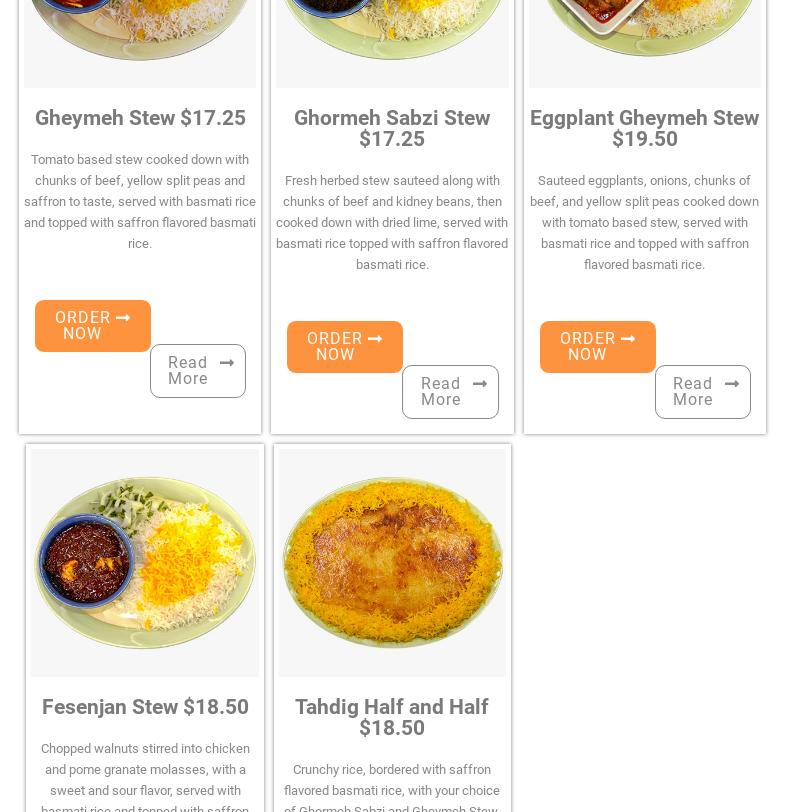This screenshot has width=785, height=812.
Task: Click the Fesenjan Stew $18.50 title
Action: pos(145,707)
